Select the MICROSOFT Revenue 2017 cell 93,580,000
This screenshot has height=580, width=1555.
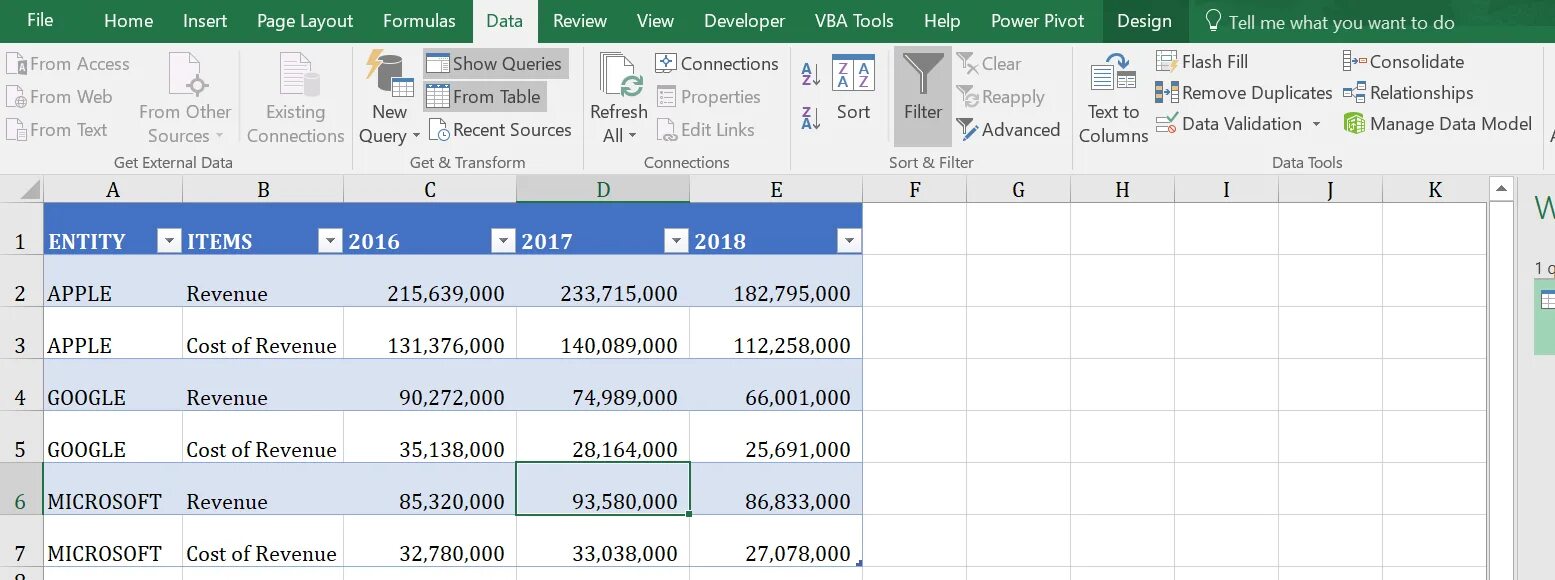(x=603, y=489)
